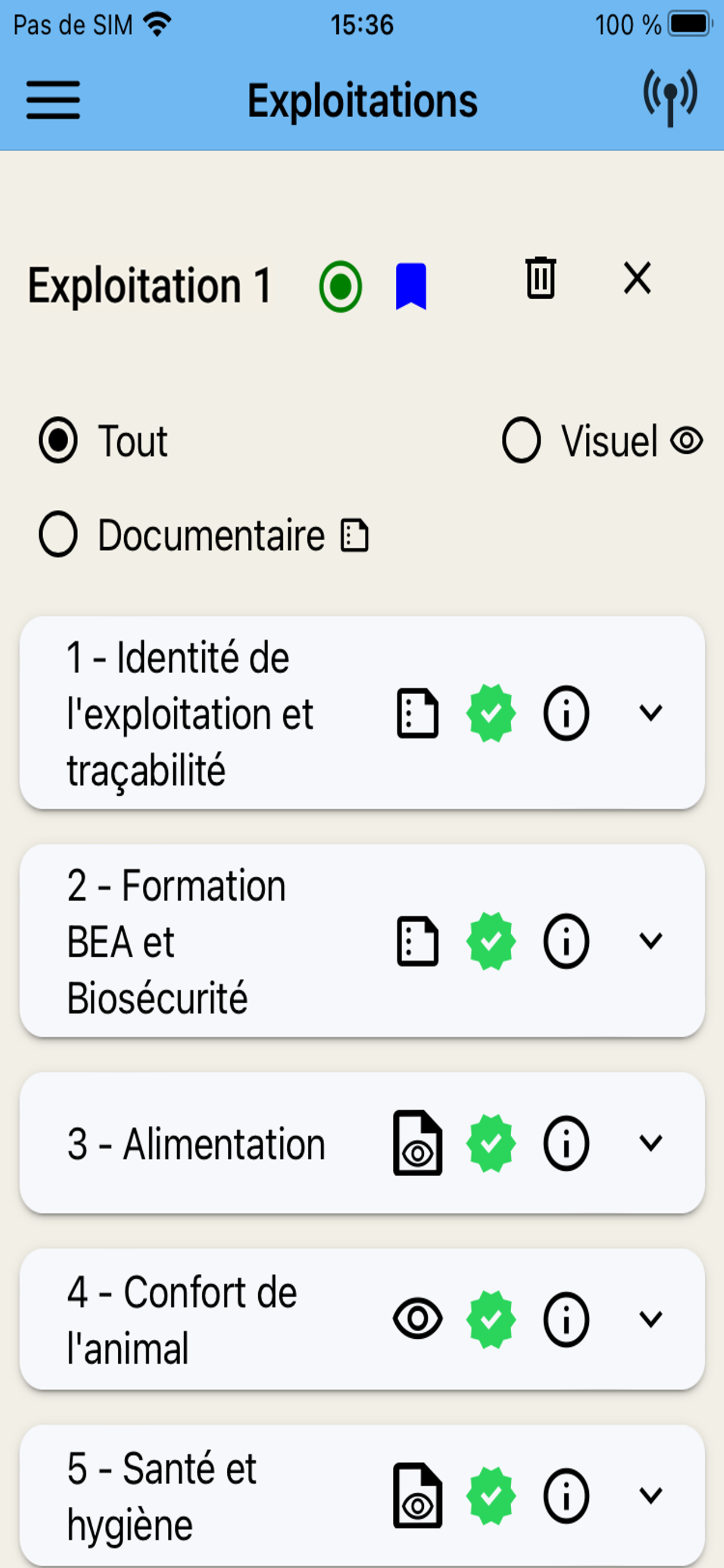Close Exploitation 1 with the X
The height and width of the screenshot is (1568, 724).
coord(637,278)
